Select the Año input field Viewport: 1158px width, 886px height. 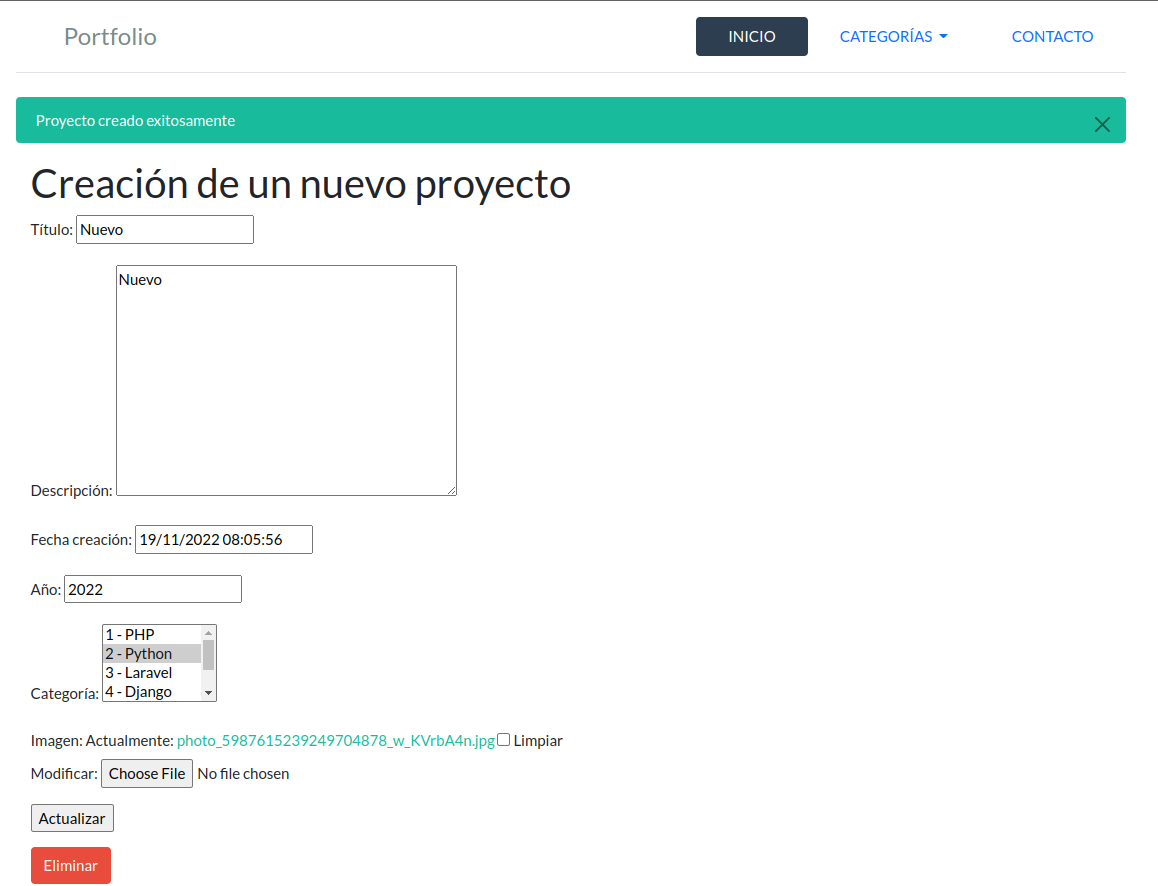coord(152,590)
